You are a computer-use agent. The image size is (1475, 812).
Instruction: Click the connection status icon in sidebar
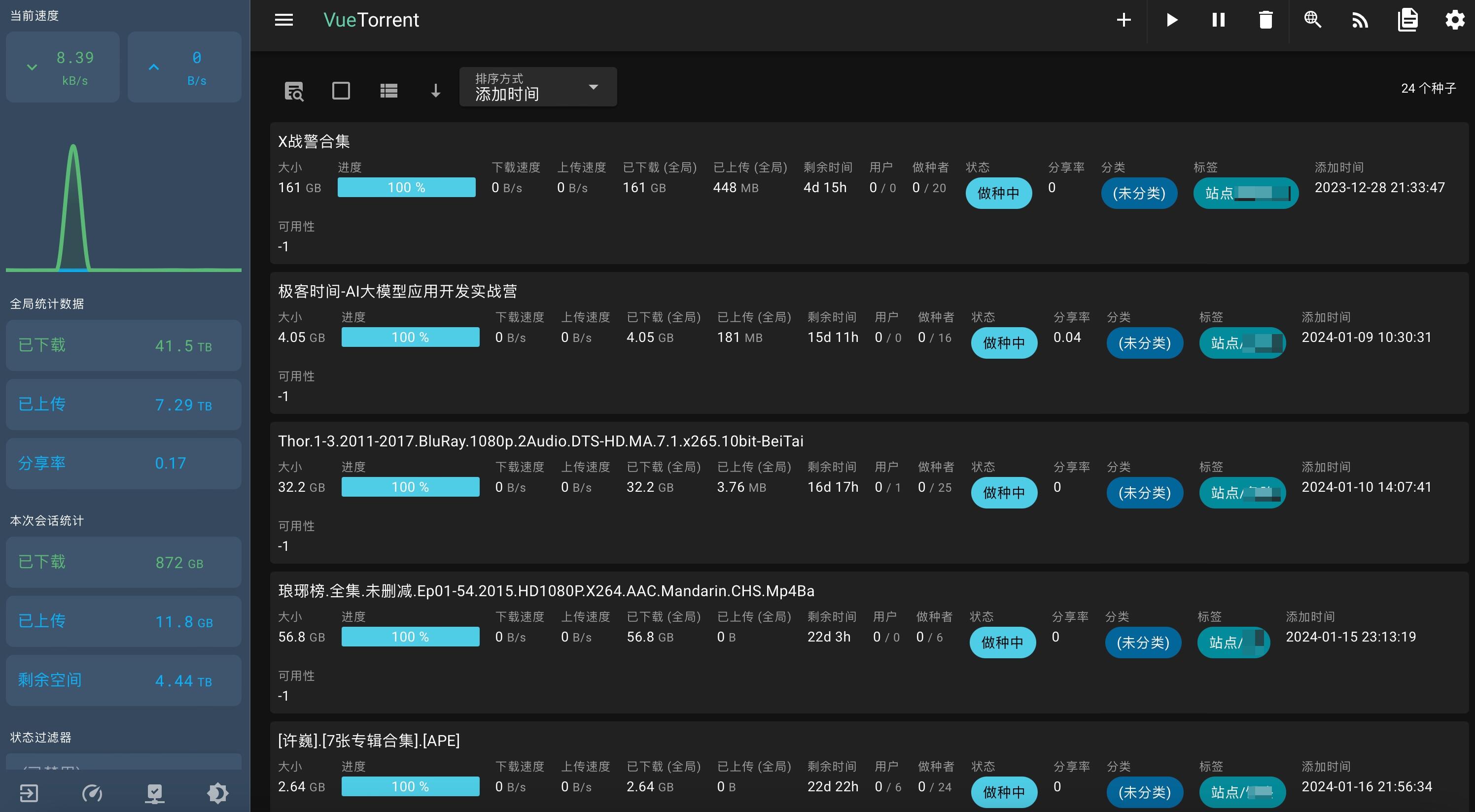[x=155, y=793]
